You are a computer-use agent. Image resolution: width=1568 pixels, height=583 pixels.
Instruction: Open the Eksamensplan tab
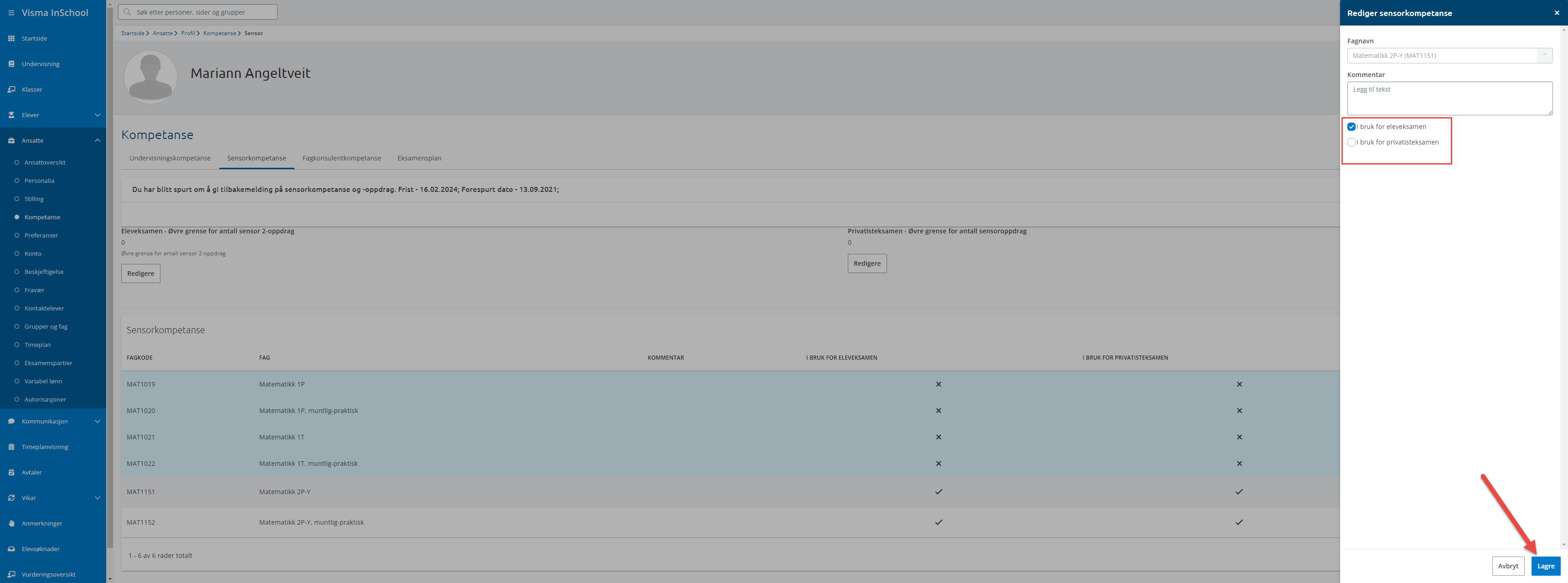tap(419, 158)
